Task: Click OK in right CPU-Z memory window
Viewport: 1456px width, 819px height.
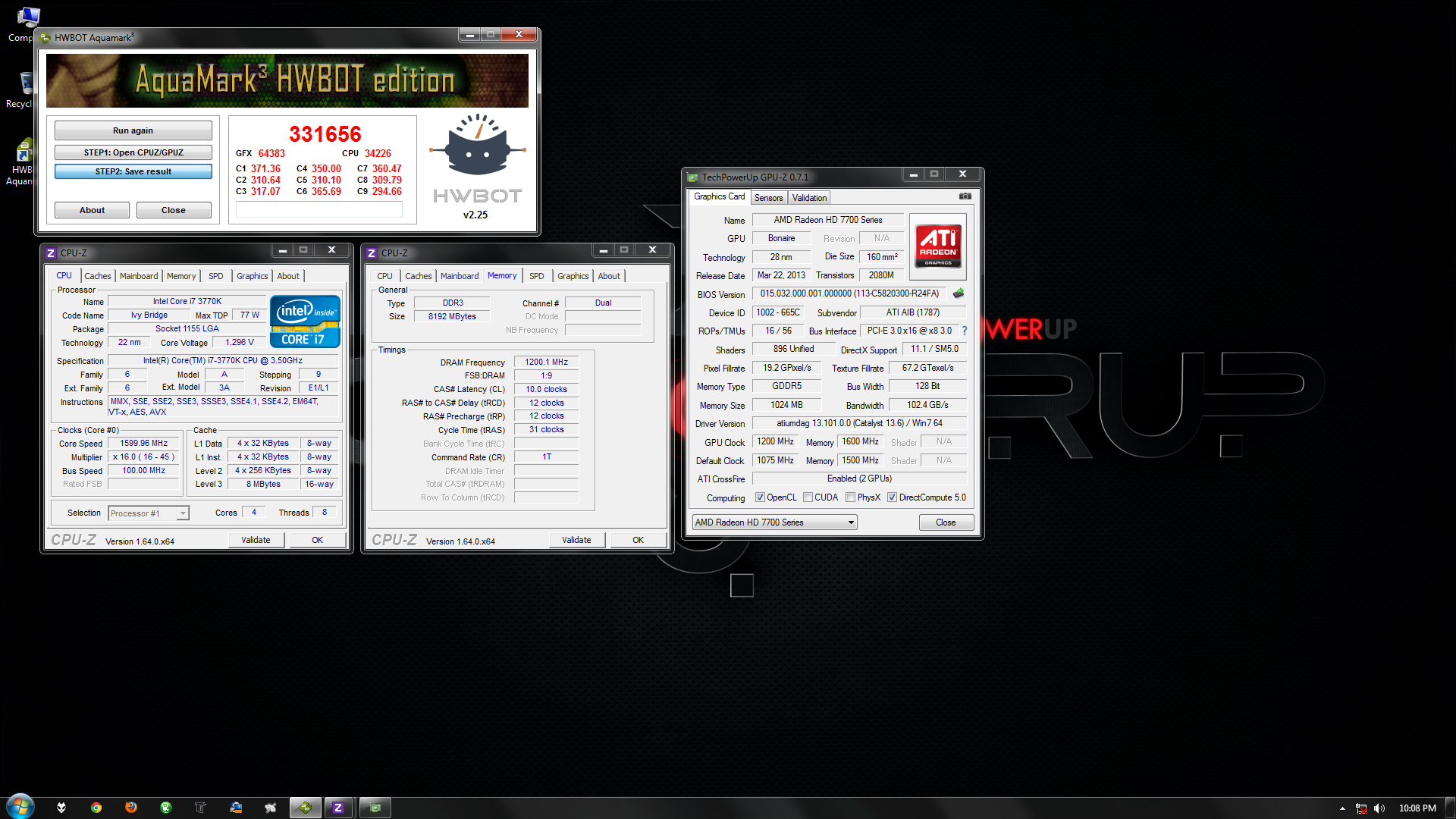Action: pyautogui.click(x=638, y=540)
